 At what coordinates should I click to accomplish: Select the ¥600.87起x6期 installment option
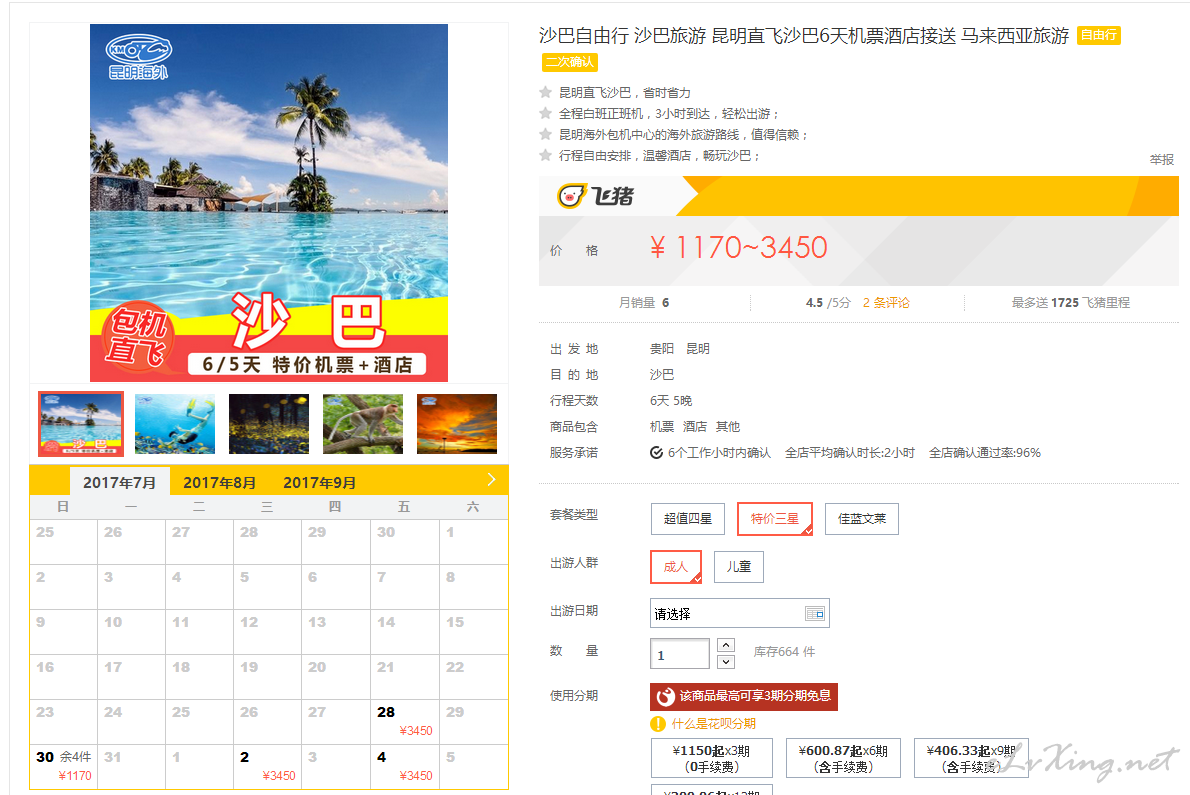point(843,758)
